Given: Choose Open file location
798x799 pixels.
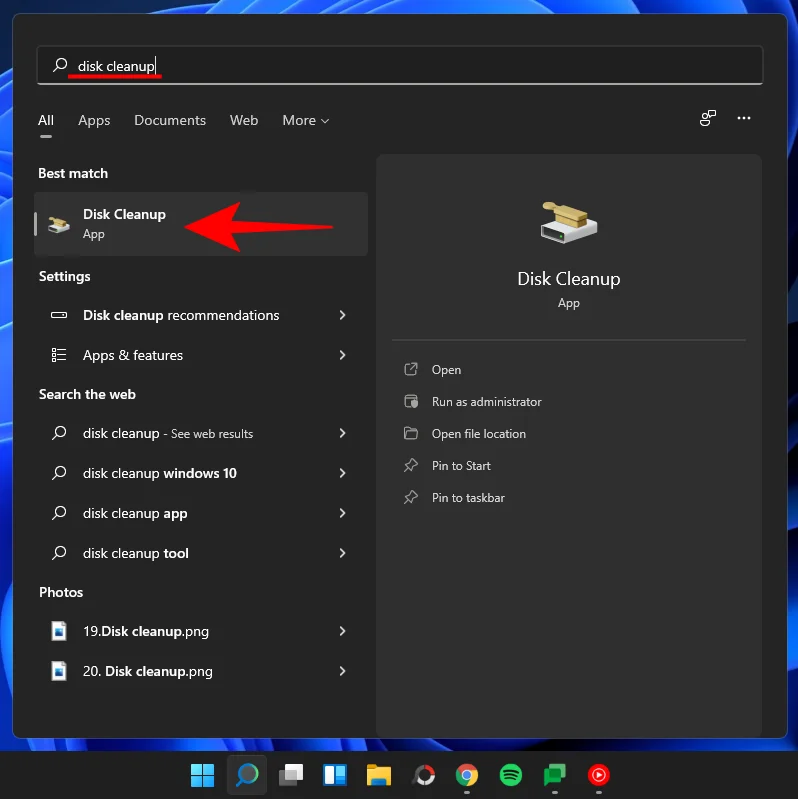Looking at the screenshot, I should point(478,434).
